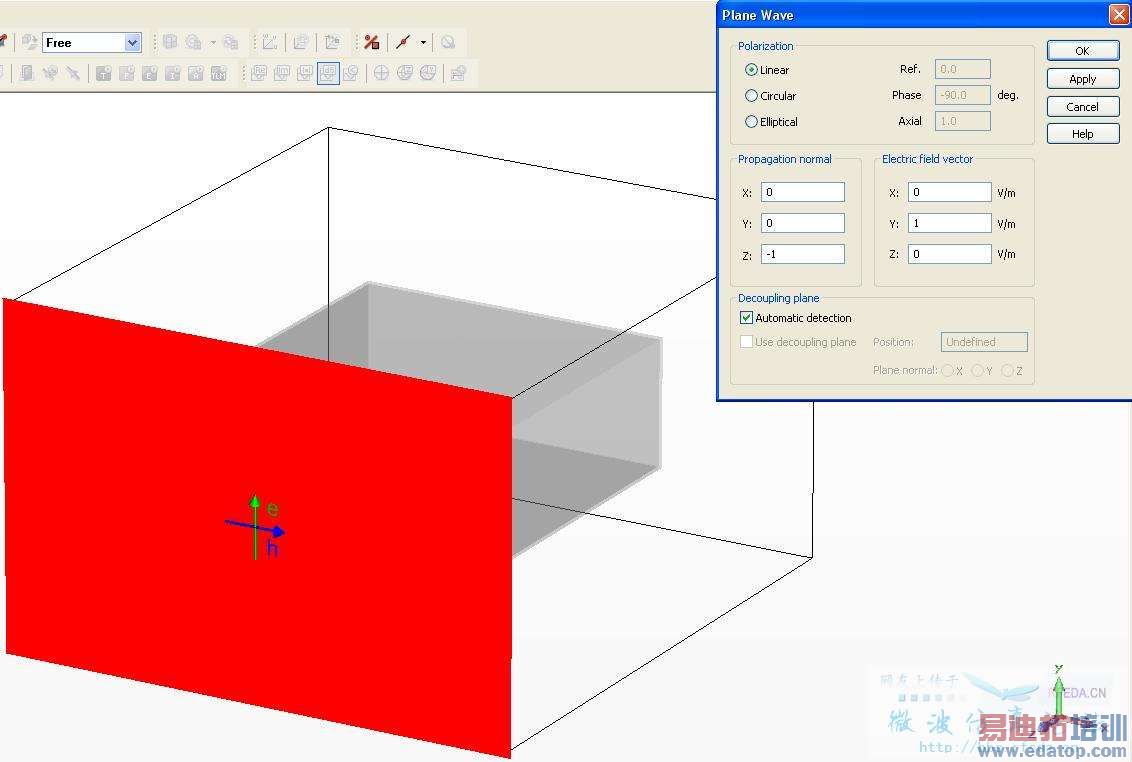Click the last greyed icon right of the Smith chart Y icon

pos(458,73)
